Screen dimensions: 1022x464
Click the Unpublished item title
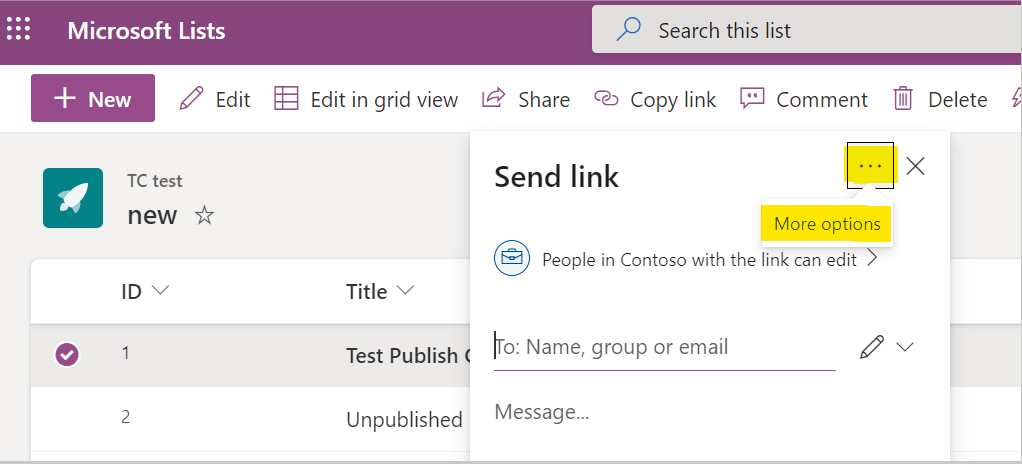click(404, 420)
